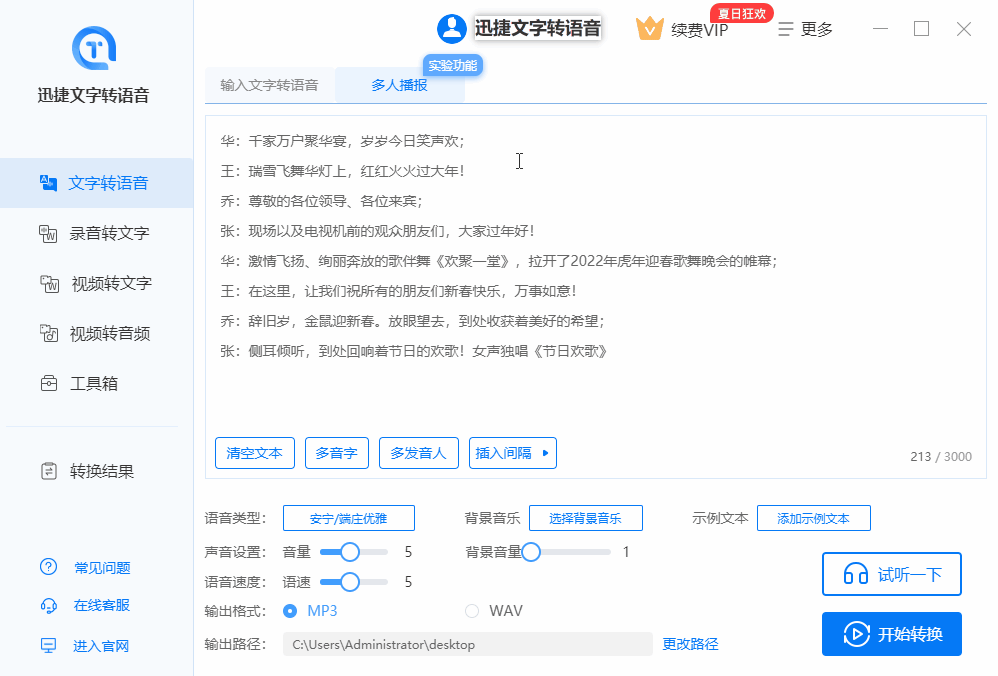Open 视频转音频 in the sidebar
The height and width of the screenshot is (676, 998).
pyautogui.click(x=97, y=334)
